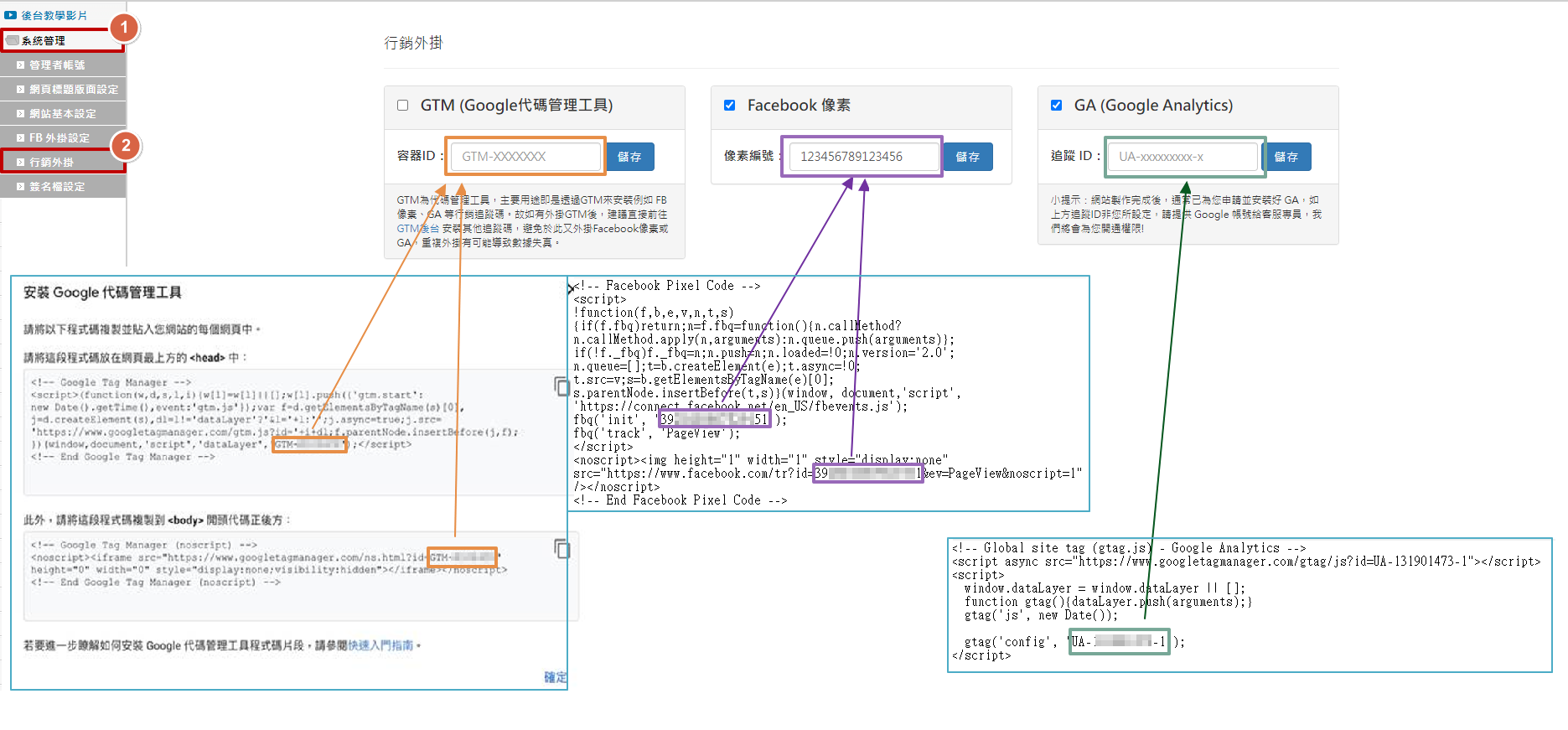Image resolution: width=1568 pixels, height=730 pixels.
Task: Click the GTM 容器ID input field
Action: (525, 157)
